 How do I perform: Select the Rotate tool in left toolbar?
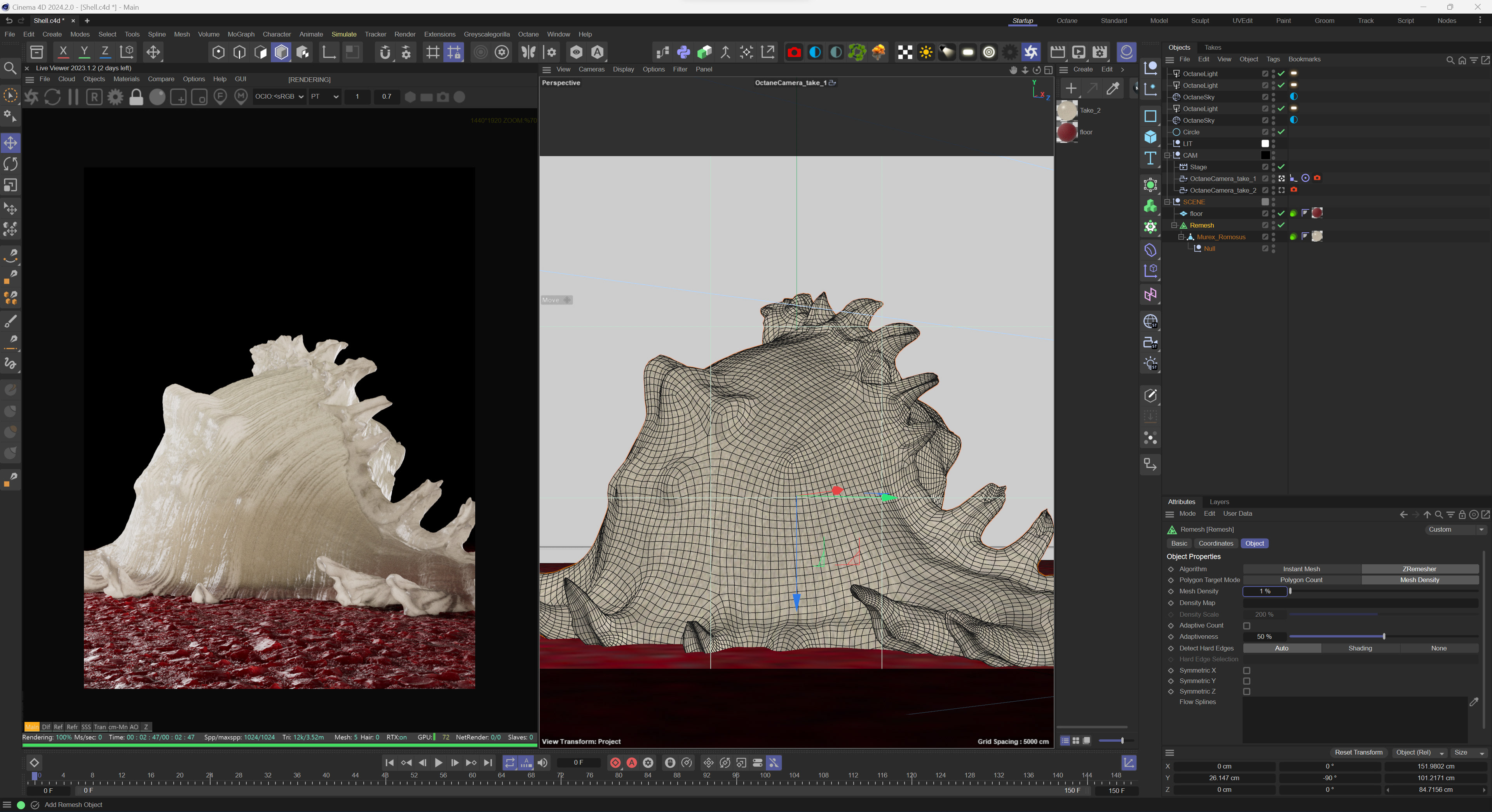[10, 164]
